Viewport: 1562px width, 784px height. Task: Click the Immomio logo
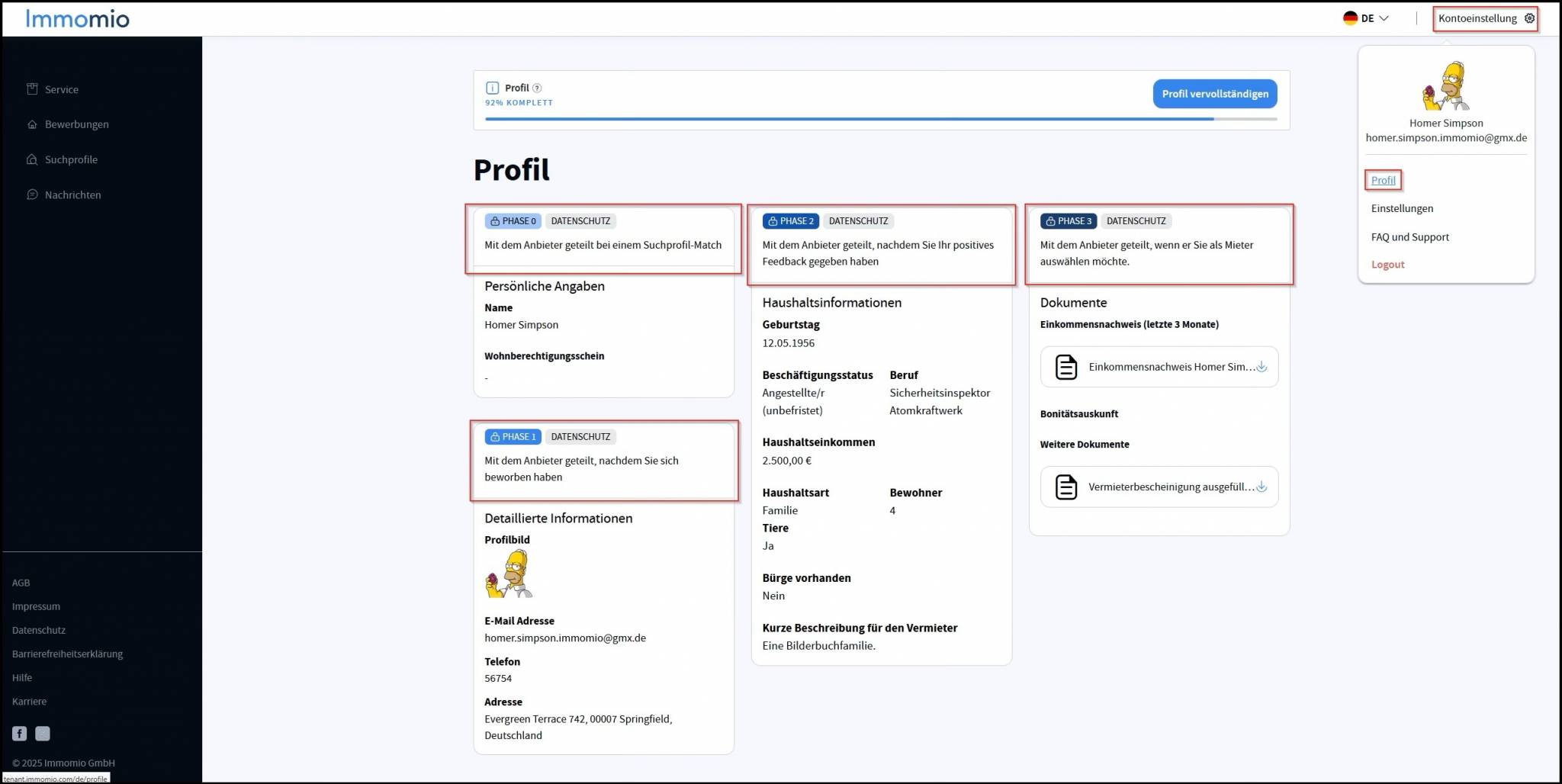(77, 18)
